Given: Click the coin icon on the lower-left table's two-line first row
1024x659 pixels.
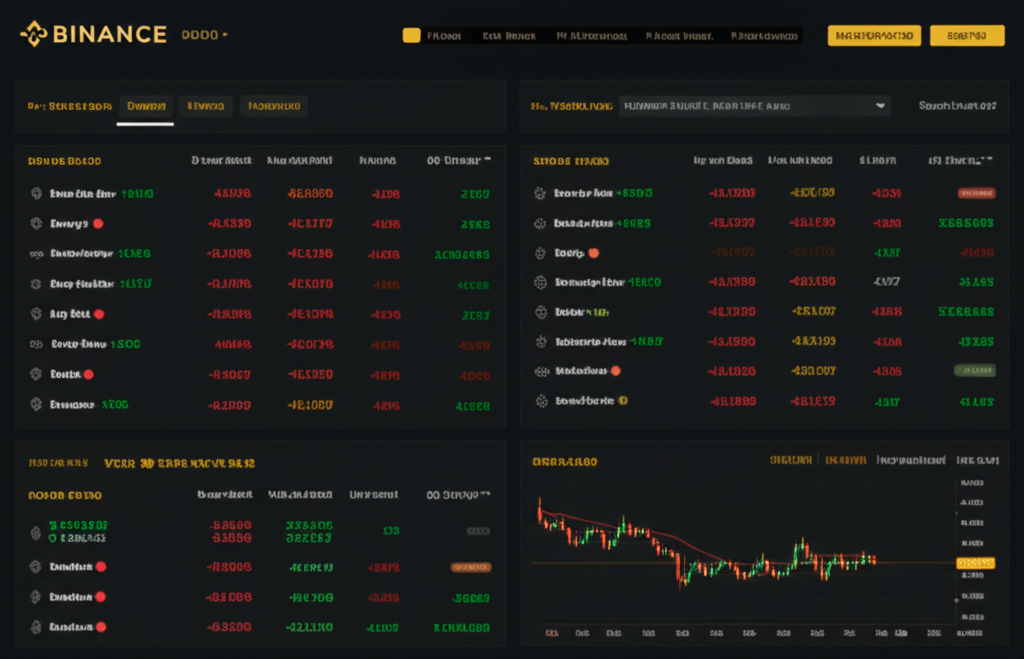Looking at the screenshot, I should pyautogui.click(x=36, y=533).
